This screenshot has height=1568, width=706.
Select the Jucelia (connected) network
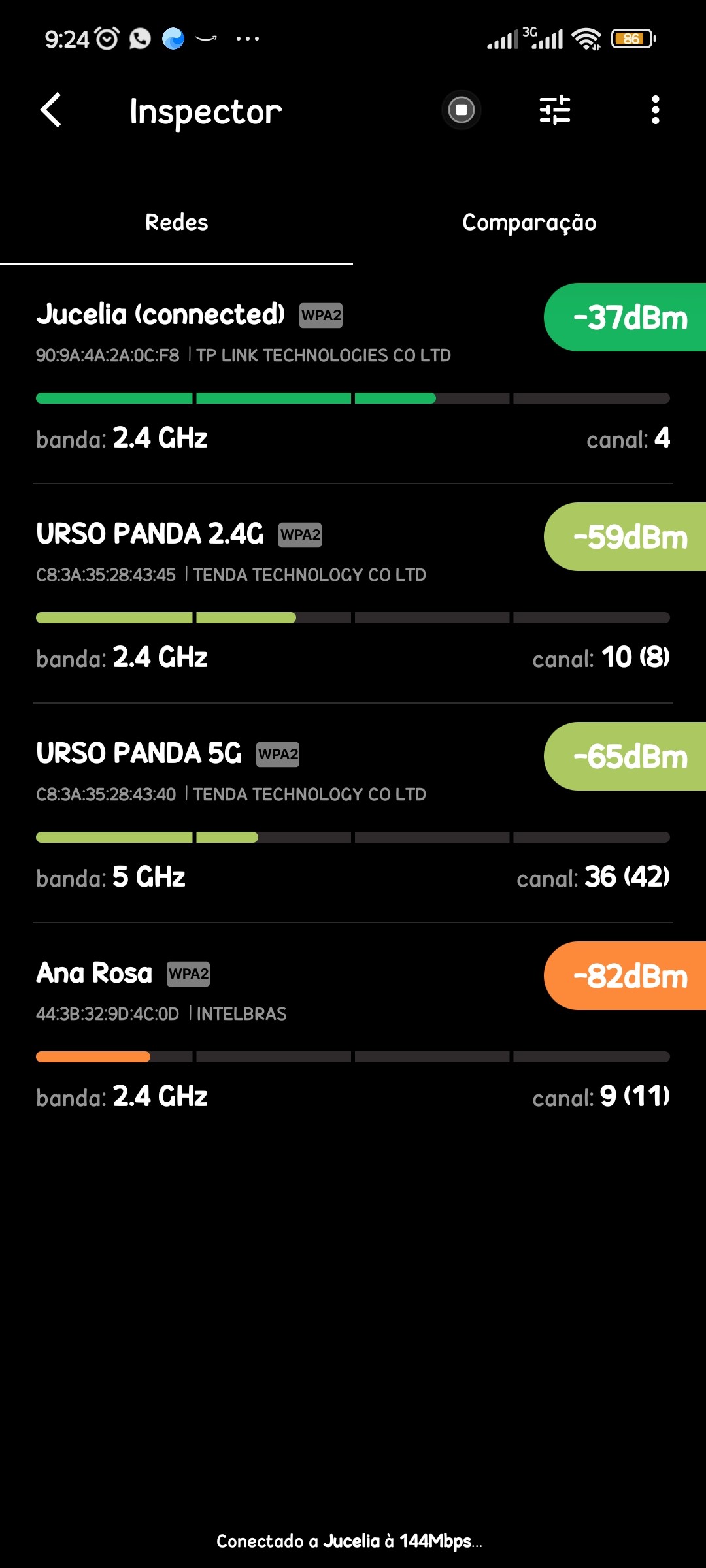[161, 315]
